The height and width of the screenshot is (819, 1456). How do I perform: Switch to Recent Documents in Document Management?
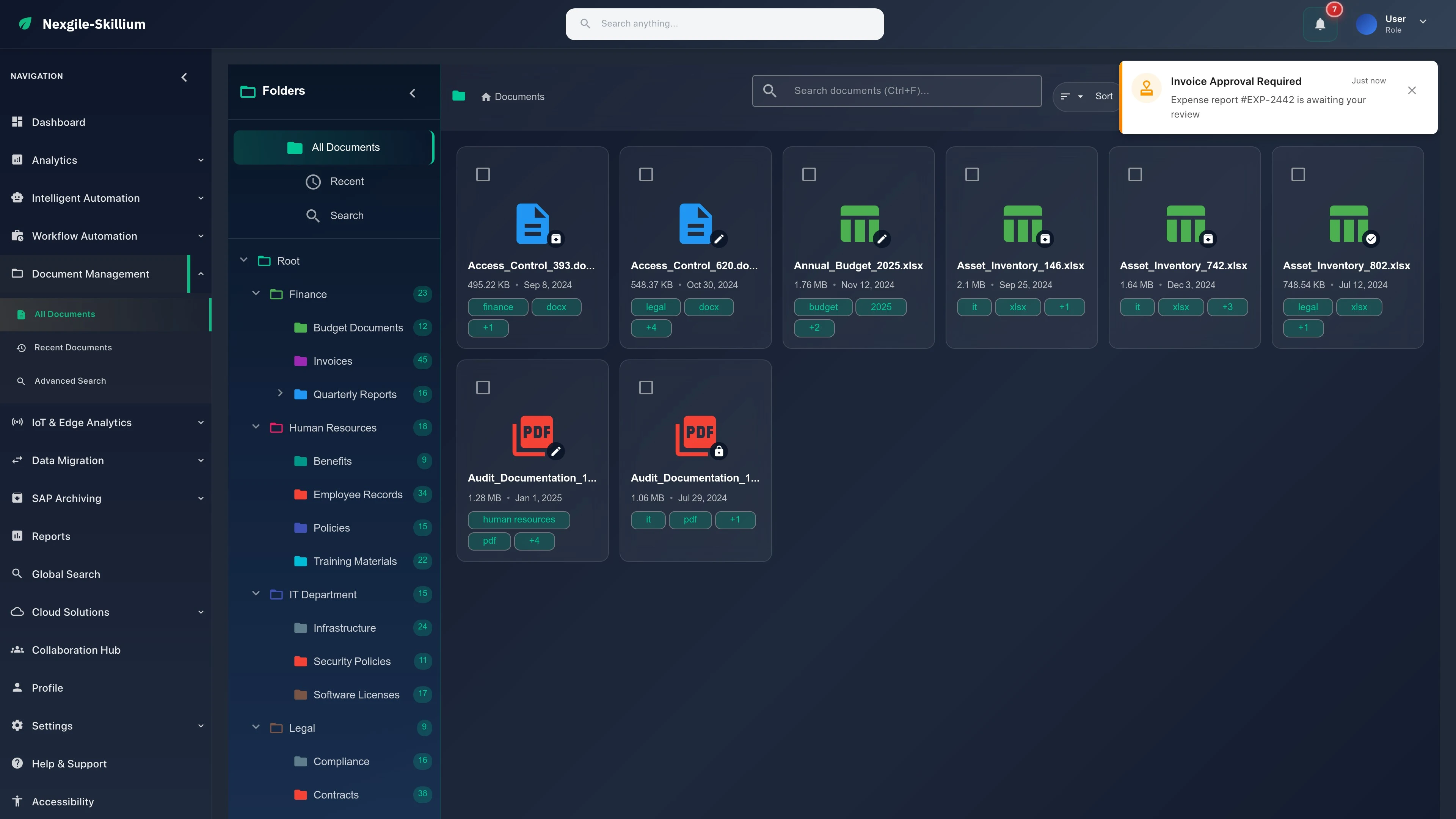(74, 347)
